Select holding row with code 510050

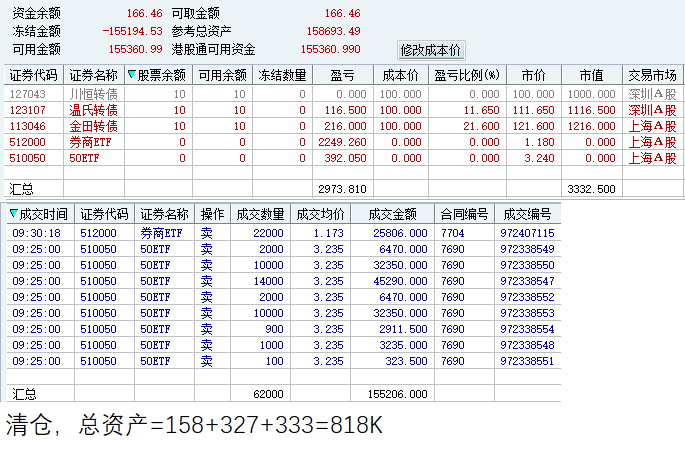tap(343, 158)
